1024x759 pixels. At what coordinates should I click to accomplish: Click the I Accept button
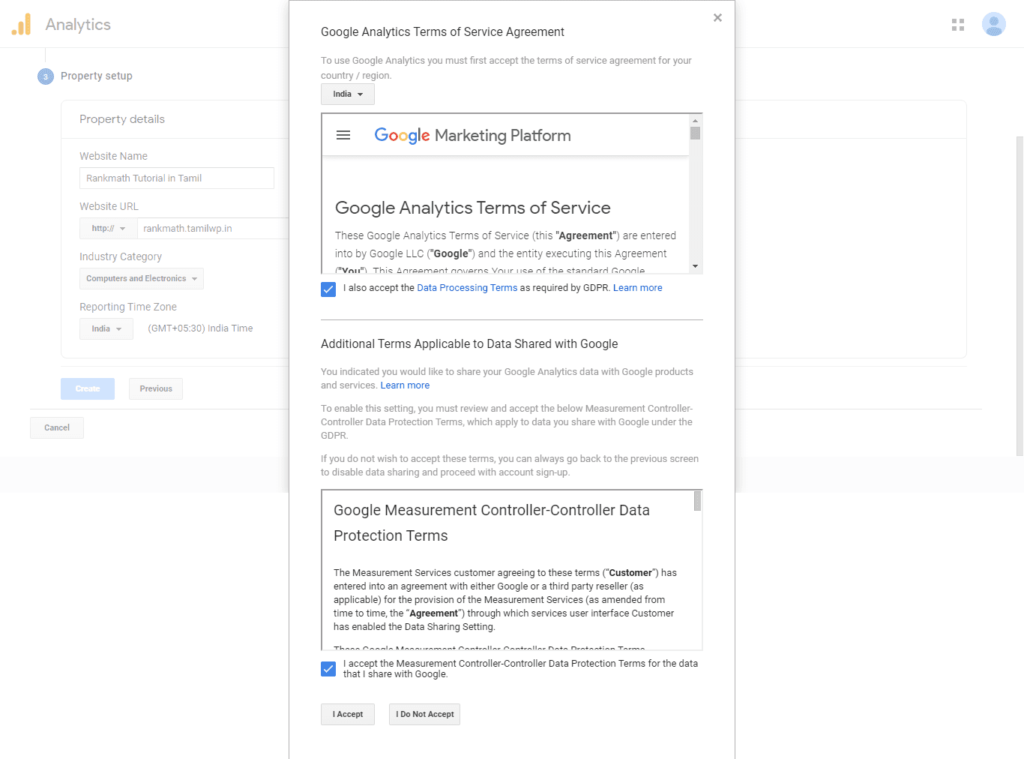click(347, 714)
